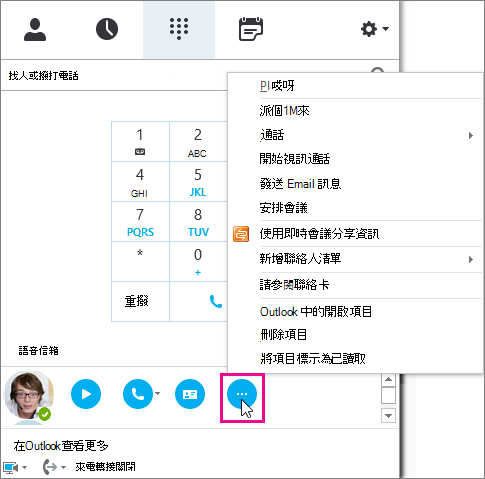Click the primary device monitor icon
Viewport: 485px width, 479px height.
coord(11,467)
